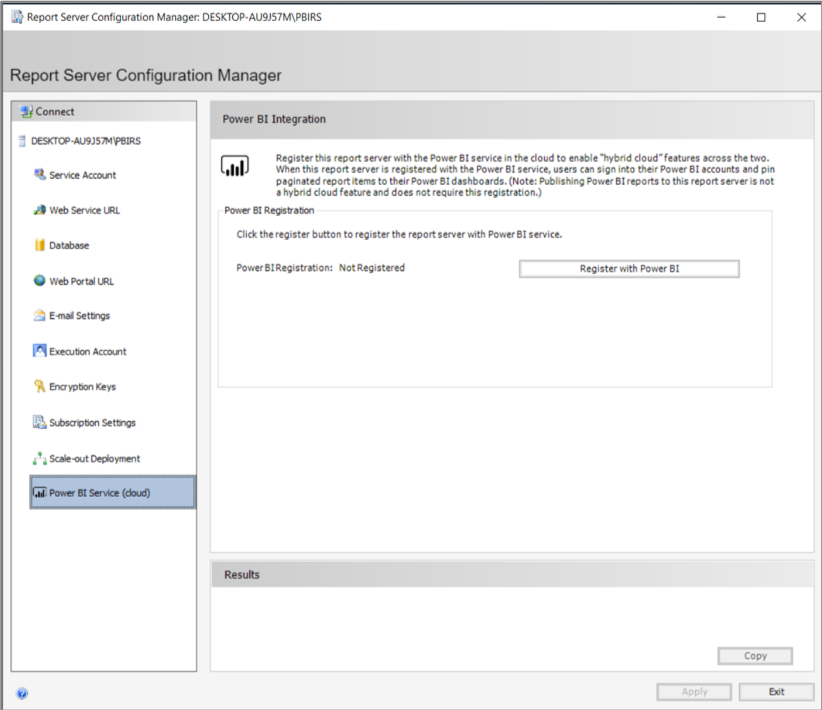Open help via blue question mark icon
822x710 pixels.
tap(22, 694)
